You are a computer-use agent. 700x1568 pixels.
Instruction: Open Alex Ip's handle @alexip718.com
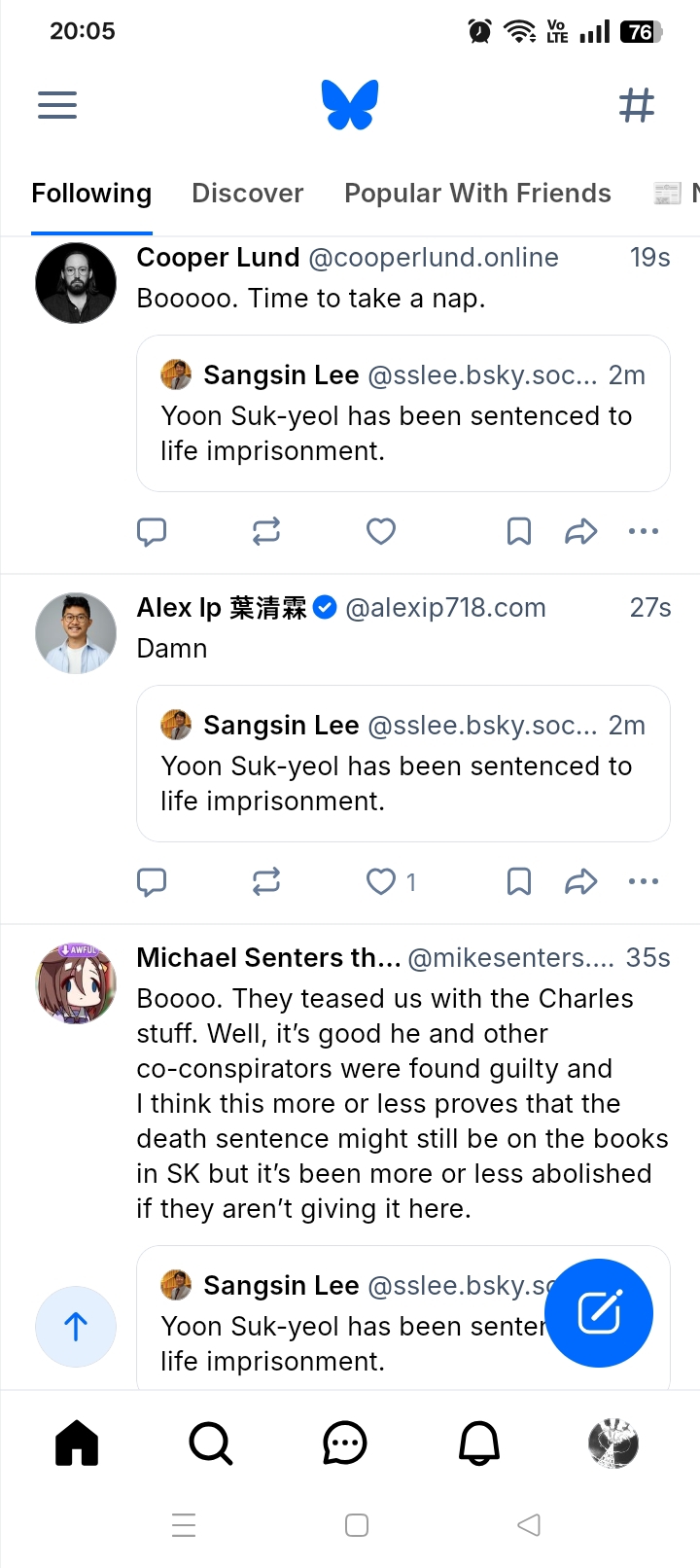coord(445,608)
